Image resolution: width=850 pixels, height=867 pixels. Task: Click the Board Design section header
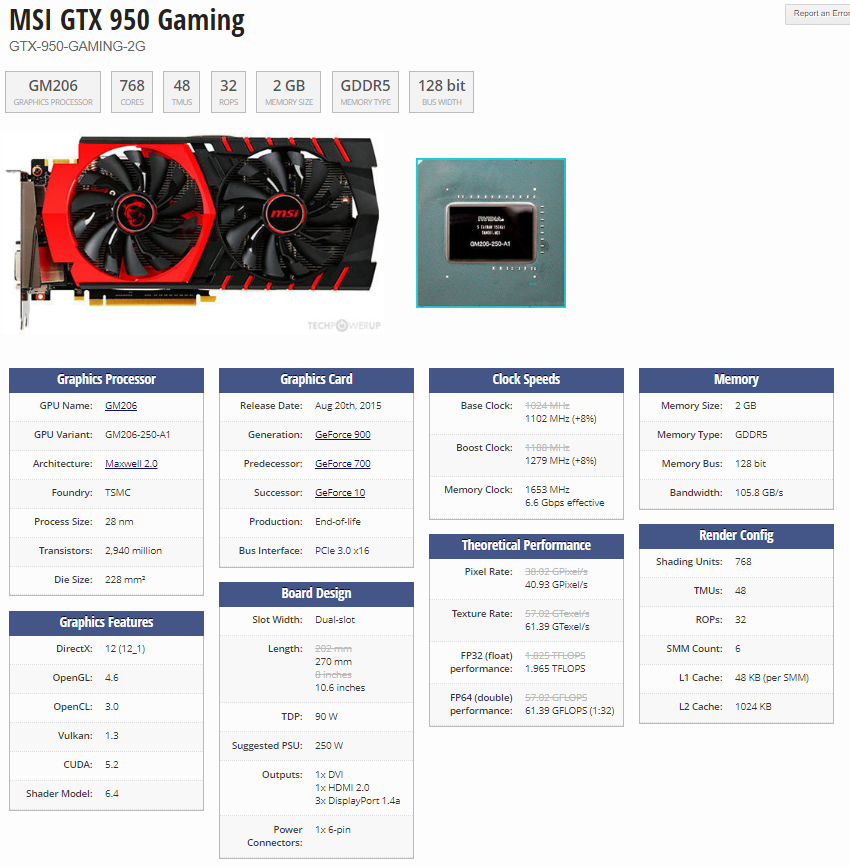316,594
